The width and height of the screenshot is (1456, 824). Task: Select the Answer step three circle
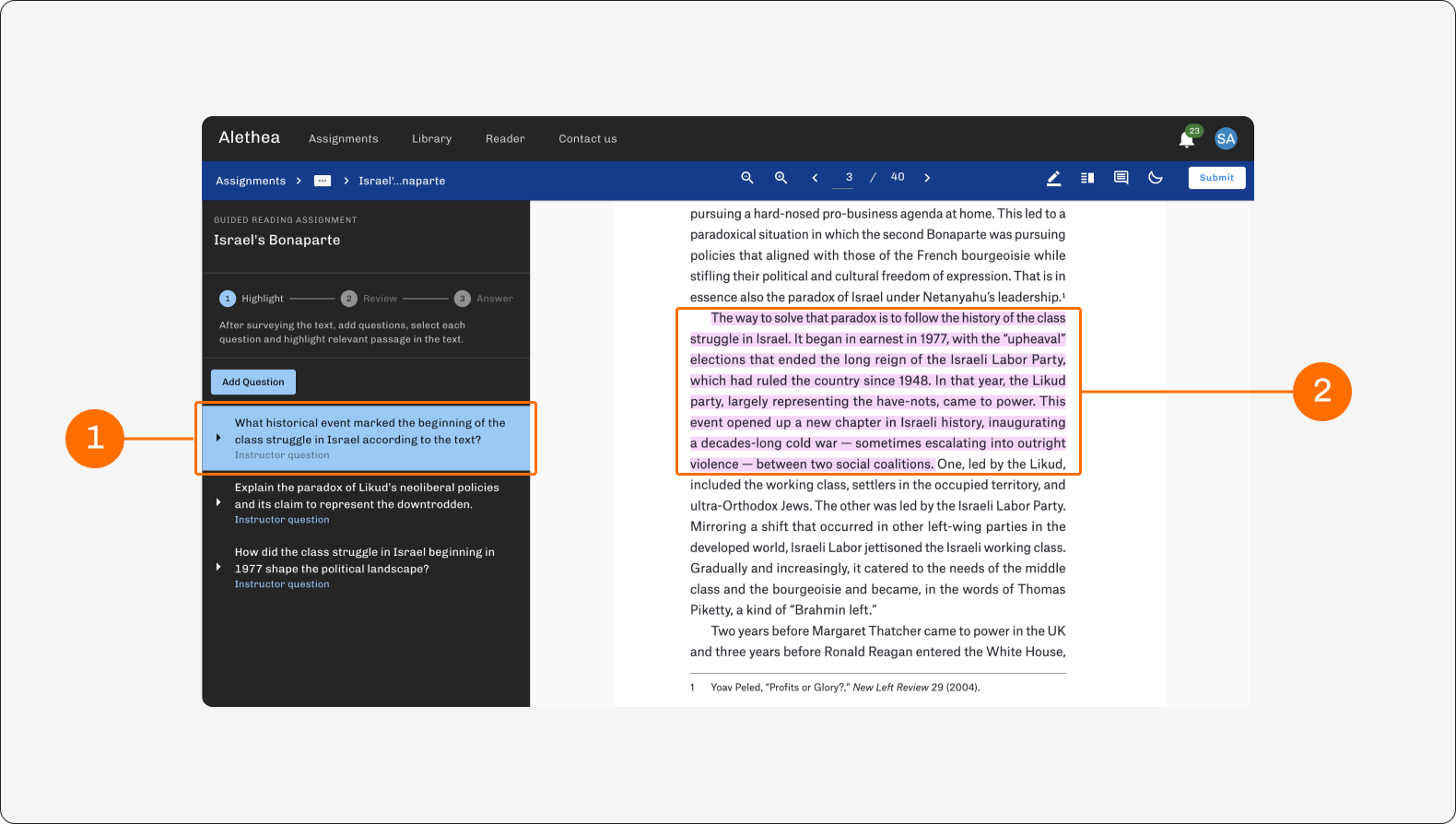[463, 299]
